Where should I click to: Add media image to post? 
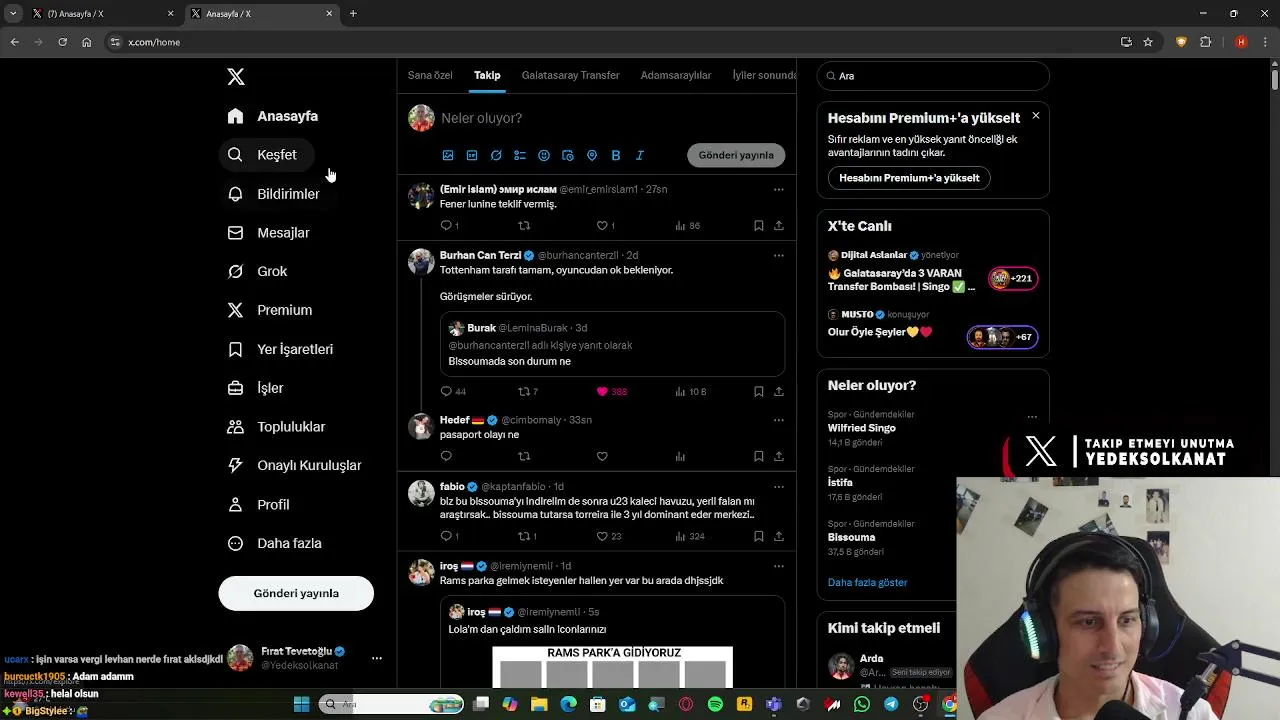pos(448,155)
